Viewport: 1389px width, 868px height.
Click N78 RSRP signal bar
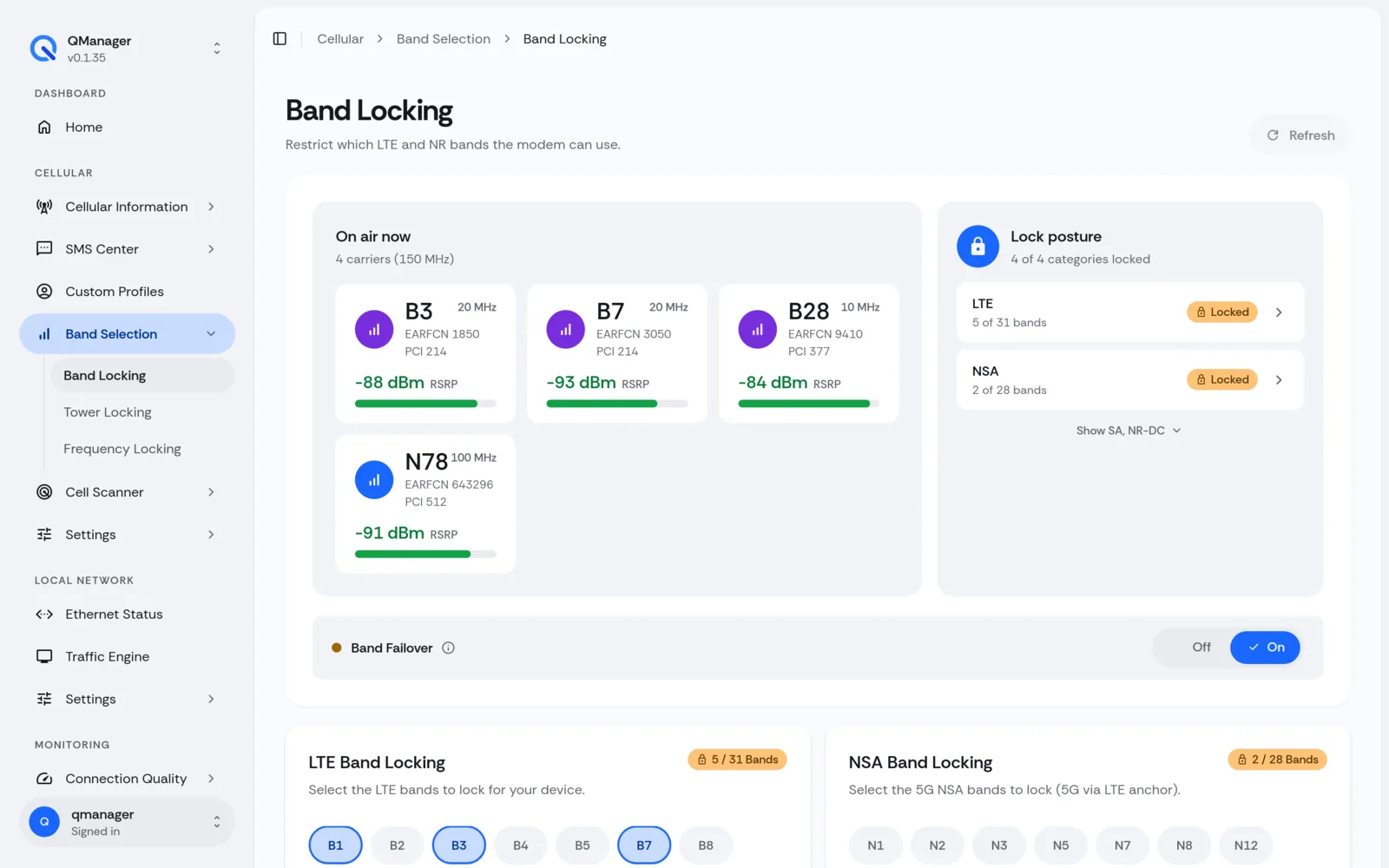tap(425, 554)
